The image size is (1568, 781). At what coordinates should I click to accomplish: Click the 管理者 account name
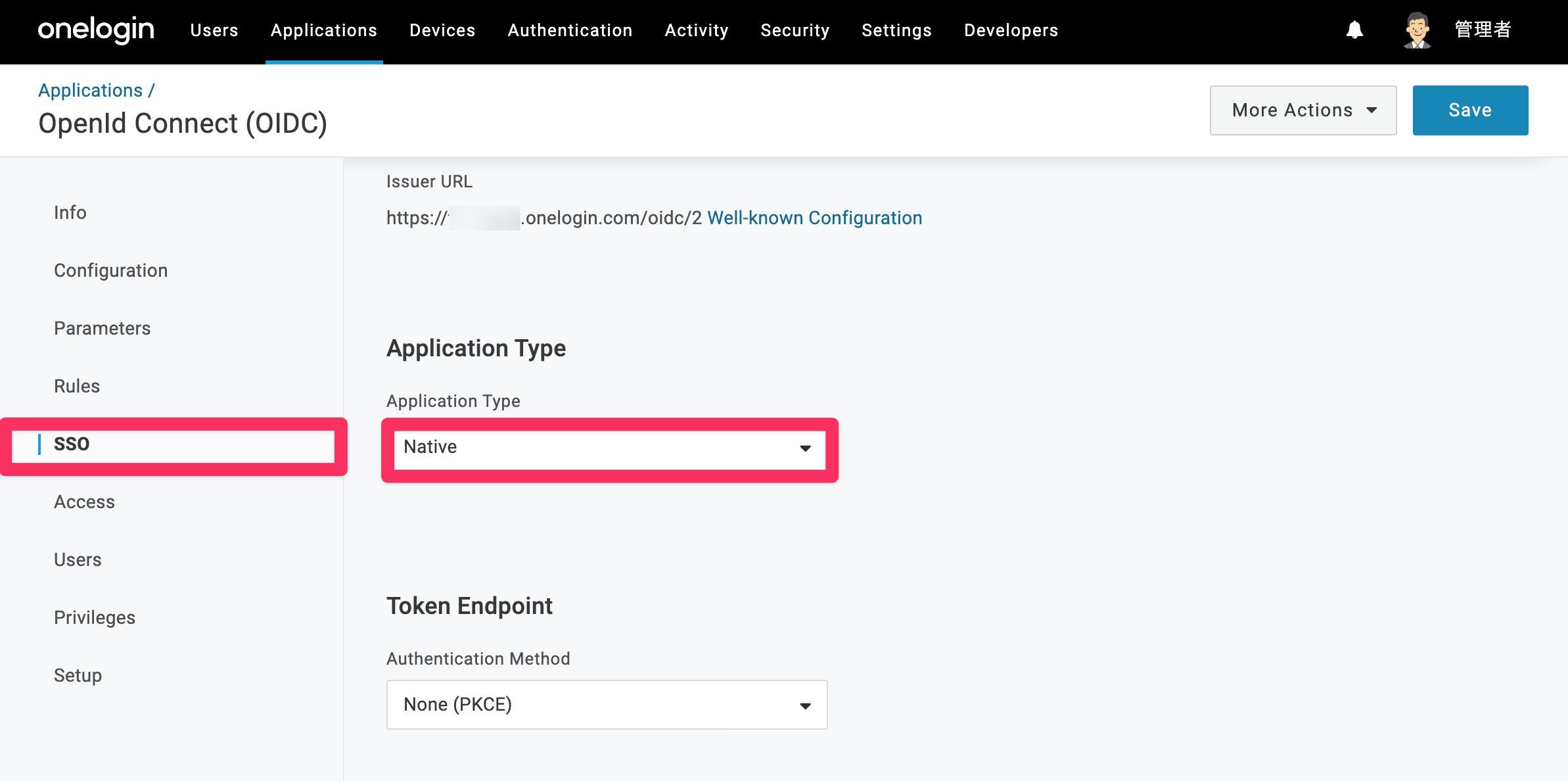(1483, 30)
